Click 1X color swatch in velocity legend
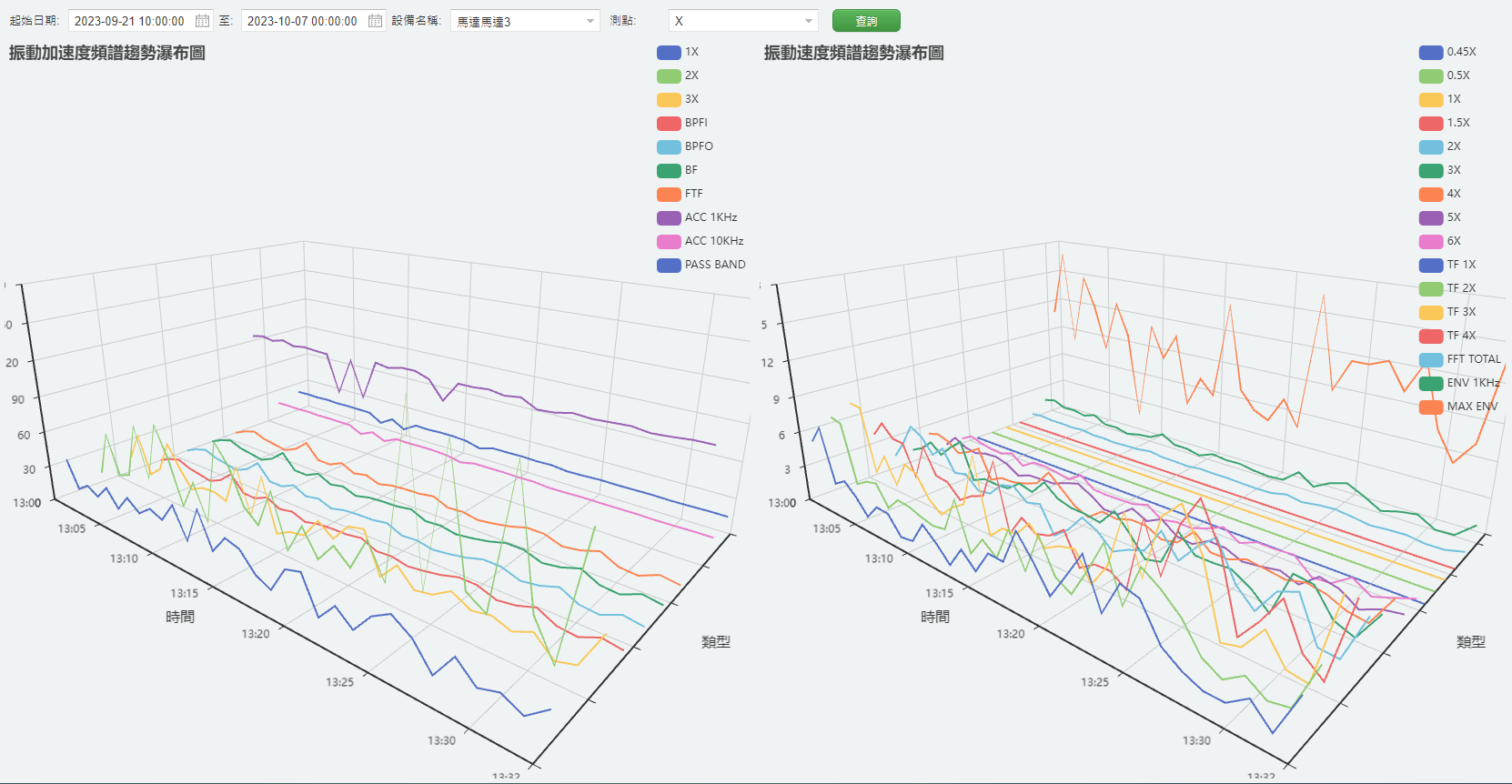This screenshot has width=1512, height=784. click(x=1431, y=99)
